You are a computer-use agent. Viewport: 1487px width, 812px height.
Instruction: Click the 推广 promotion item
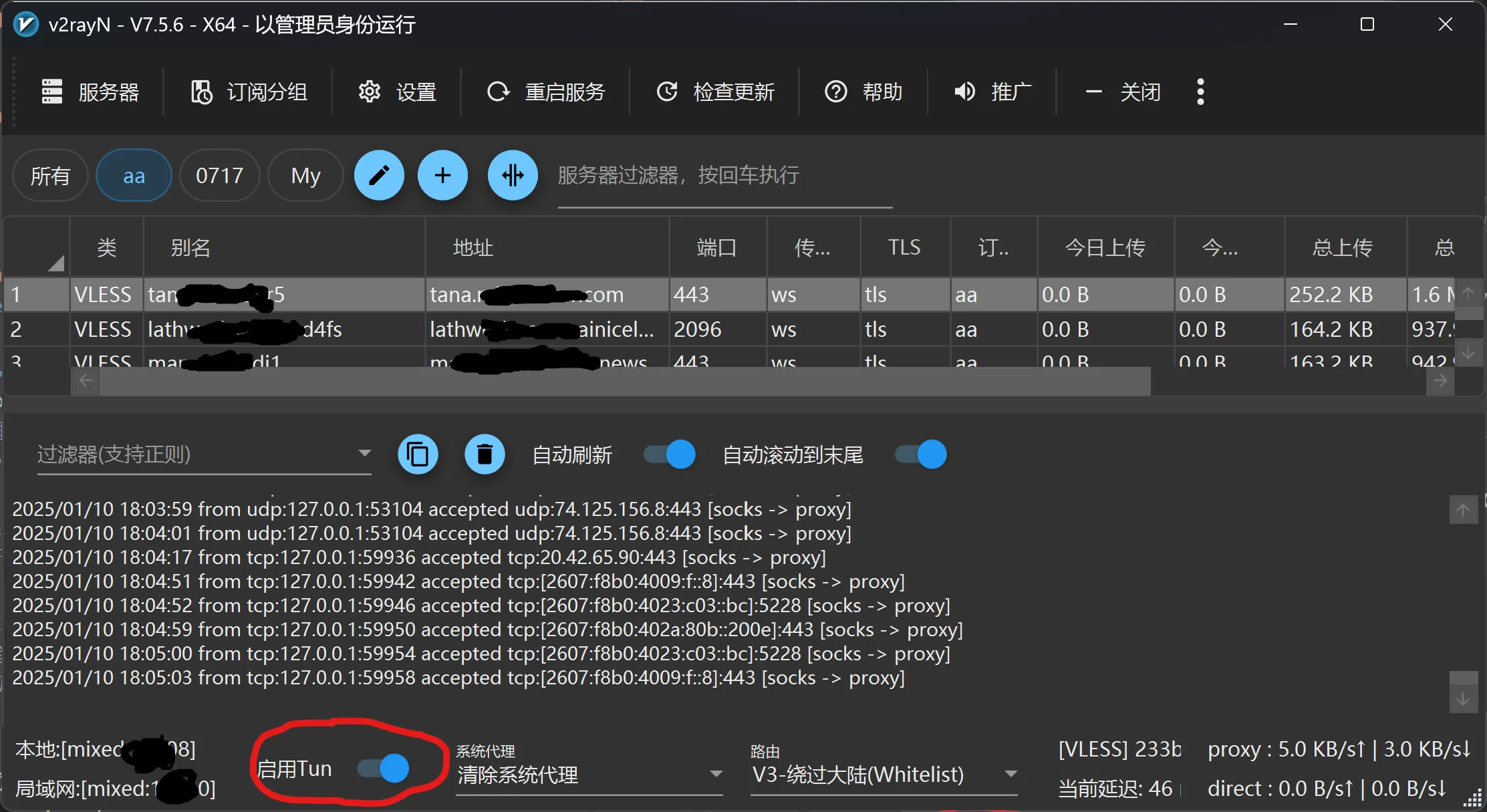pyautogui.click(x=992, y=92)
